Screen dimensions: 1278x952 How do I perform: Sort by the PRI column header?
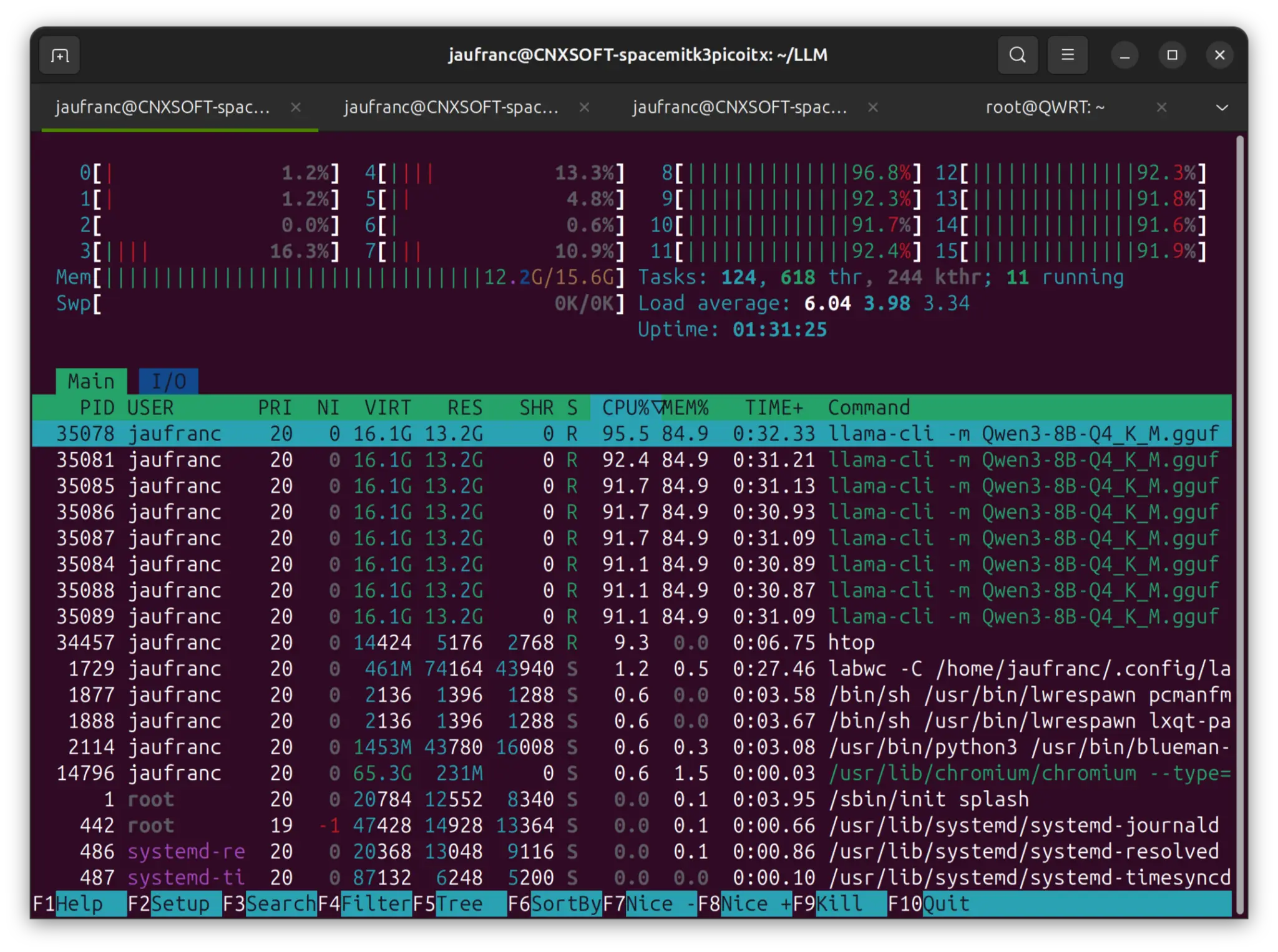point(275,407)
